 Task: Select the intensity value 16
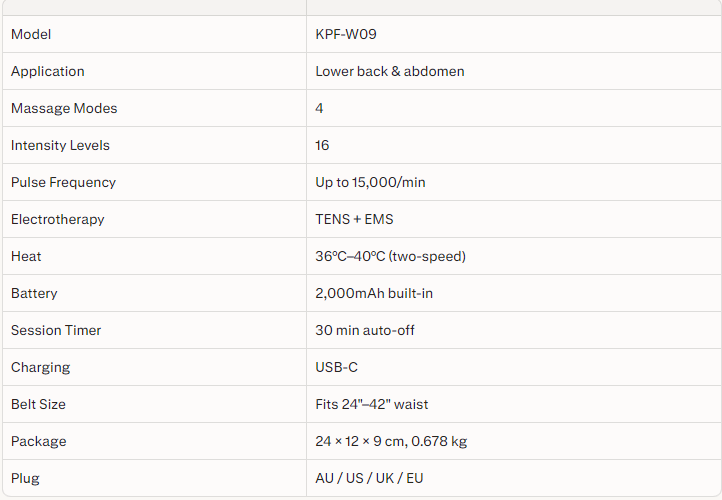323,145
